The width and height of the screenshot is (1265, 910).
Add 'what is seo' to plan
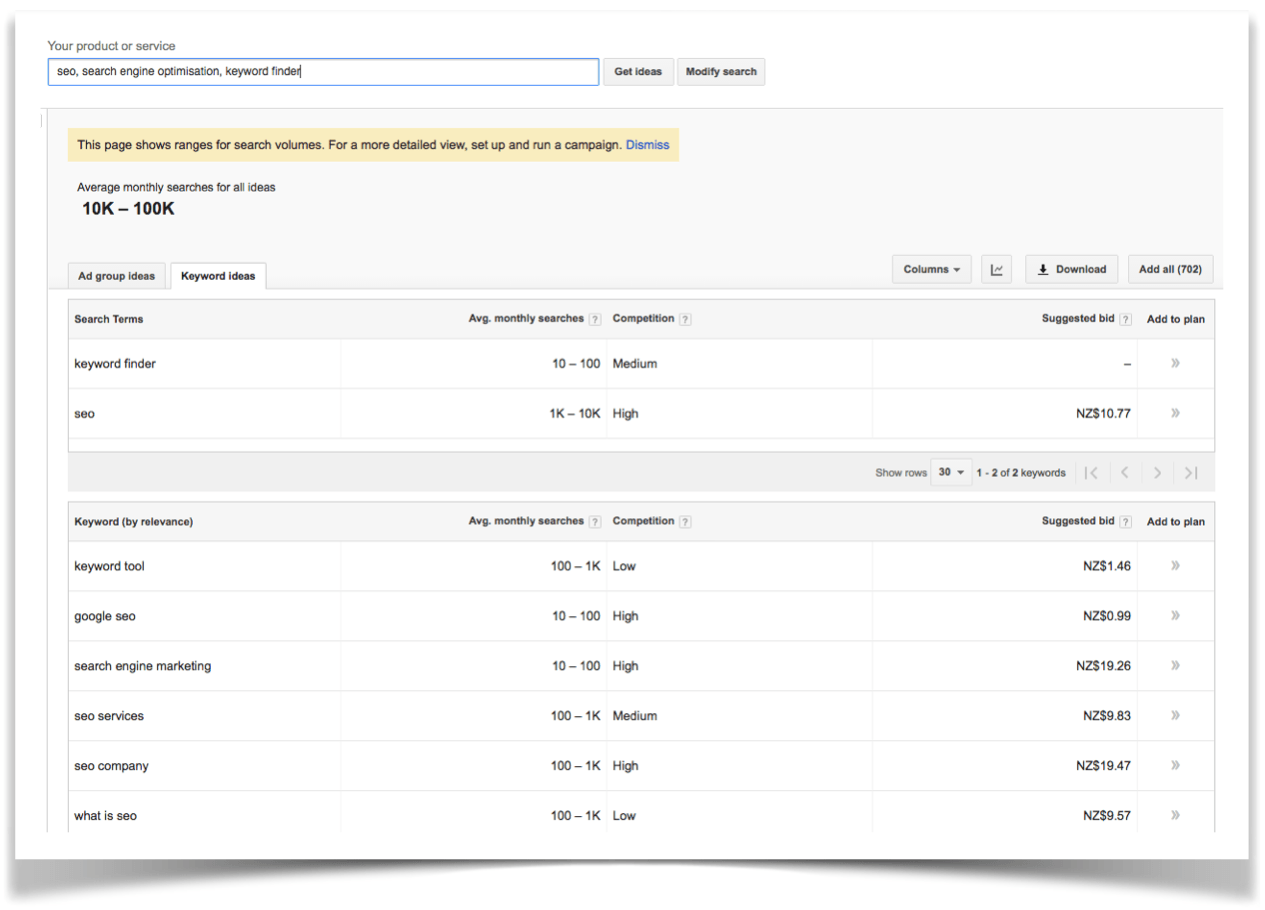1175,816
